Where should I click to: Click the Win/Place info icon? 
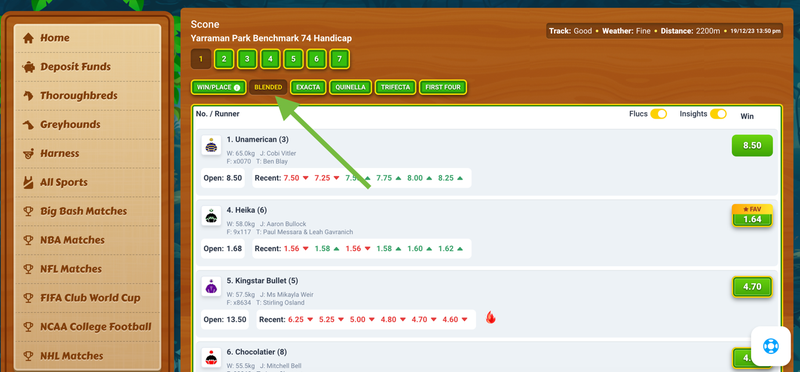pos(237,88)
